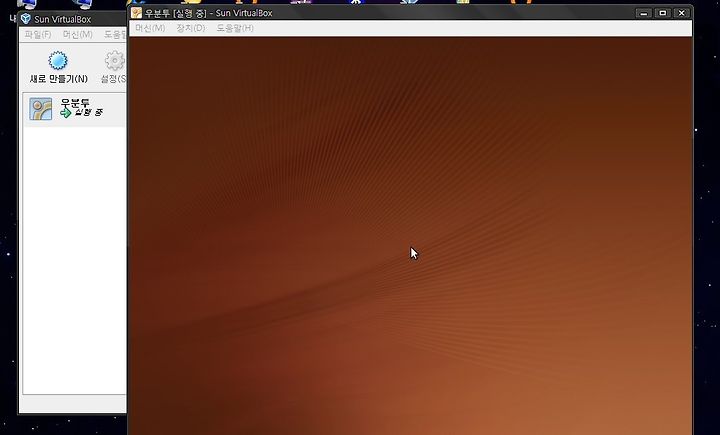Open 도움말 menu in VirtualBox manager window
The width and height of the screenshot is (720, 435).
click(x=115, y=34)
